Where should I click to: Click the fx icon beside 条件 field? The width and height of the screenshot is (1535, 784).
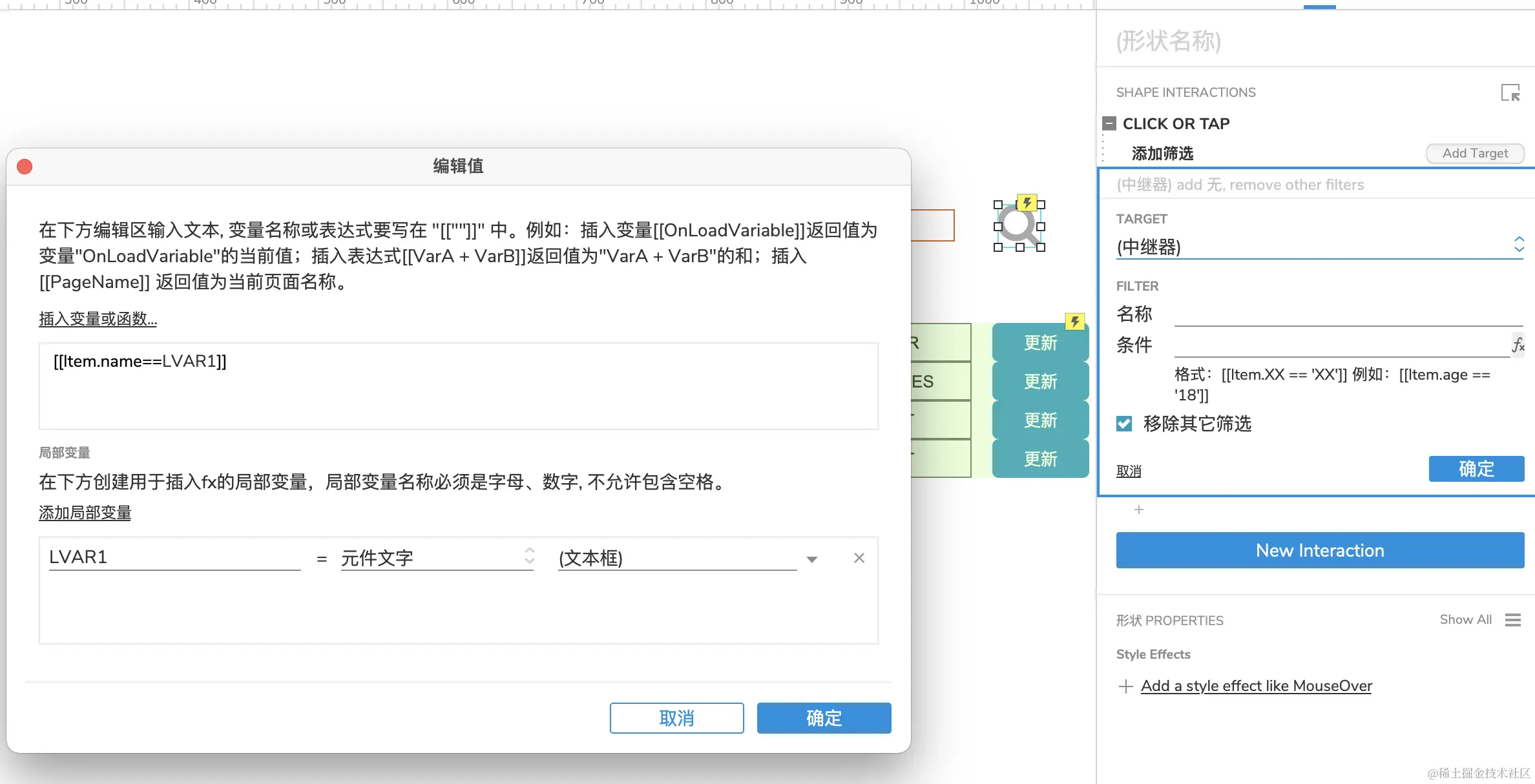tap(1518, 345)
